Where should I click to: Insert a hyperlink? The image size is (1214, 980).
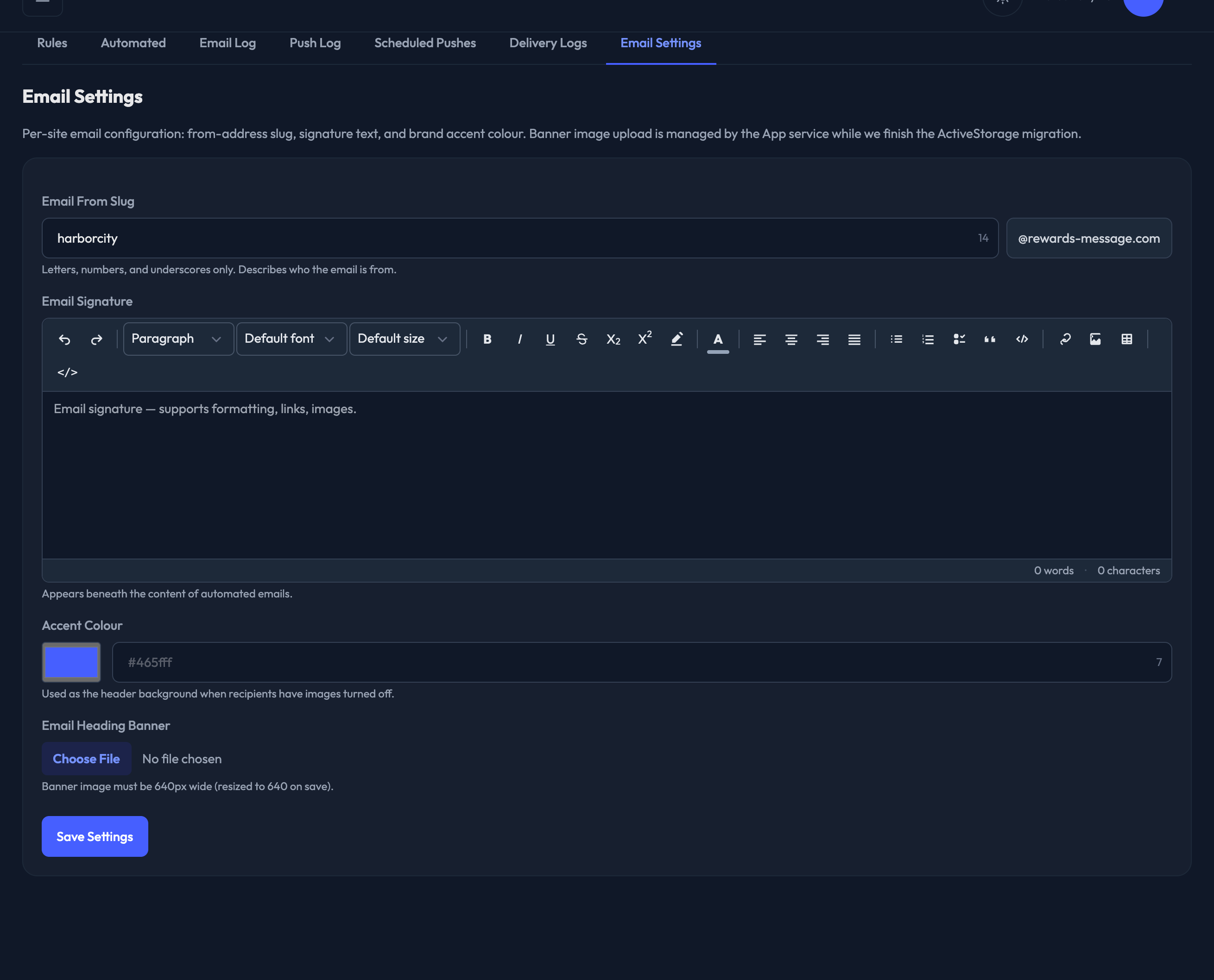coord(1065,339)
